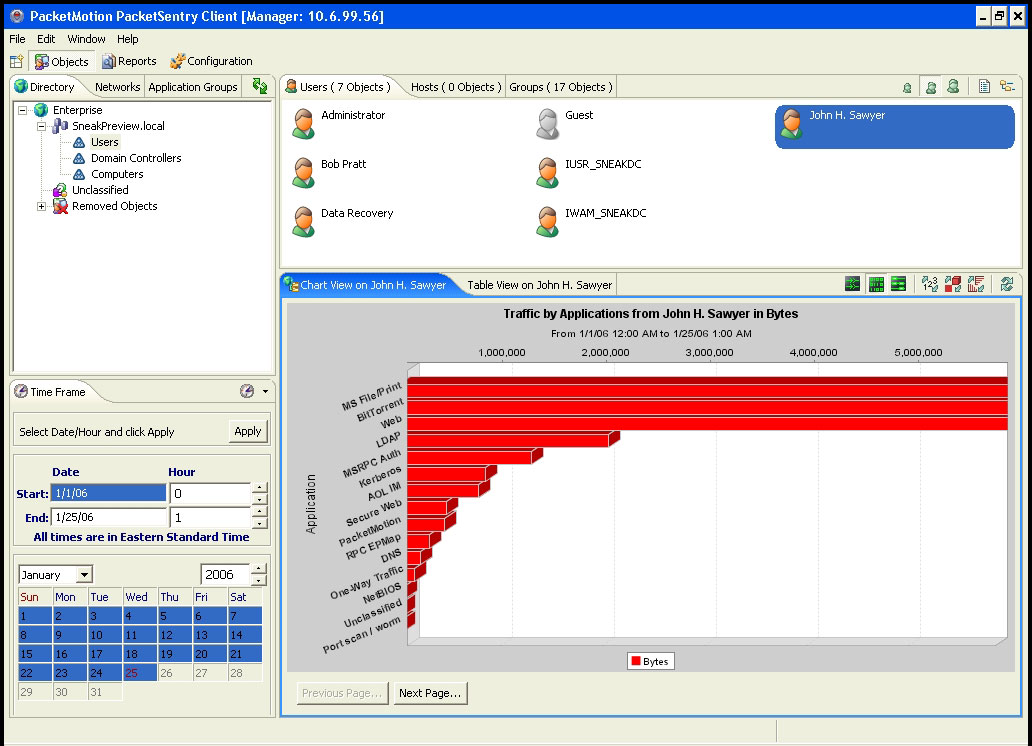Open Table View on John H. Sawyer tab
This screenshot has height=746, width=1032.
coord(540,285)
